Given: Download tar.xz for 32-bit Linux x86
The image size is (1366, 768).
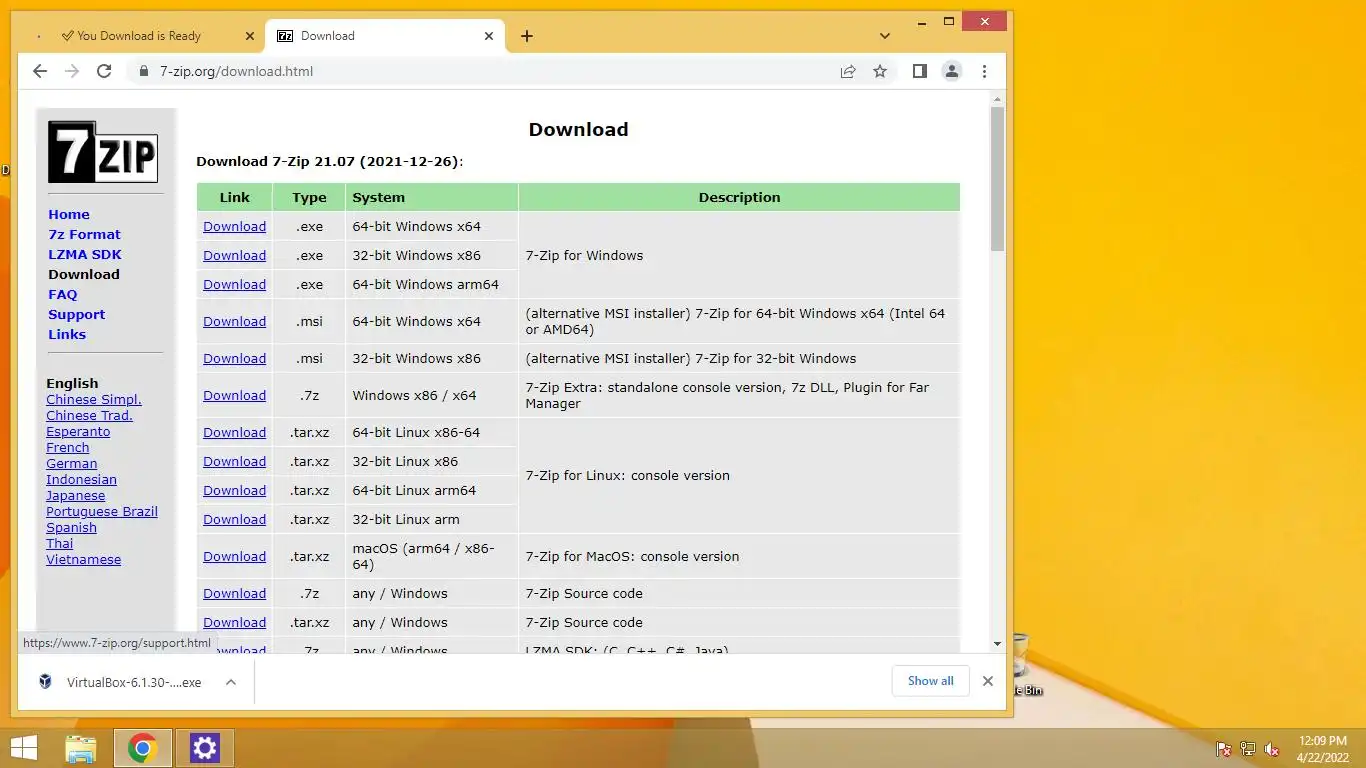Looking at the screenshot, I should point(234,461).
